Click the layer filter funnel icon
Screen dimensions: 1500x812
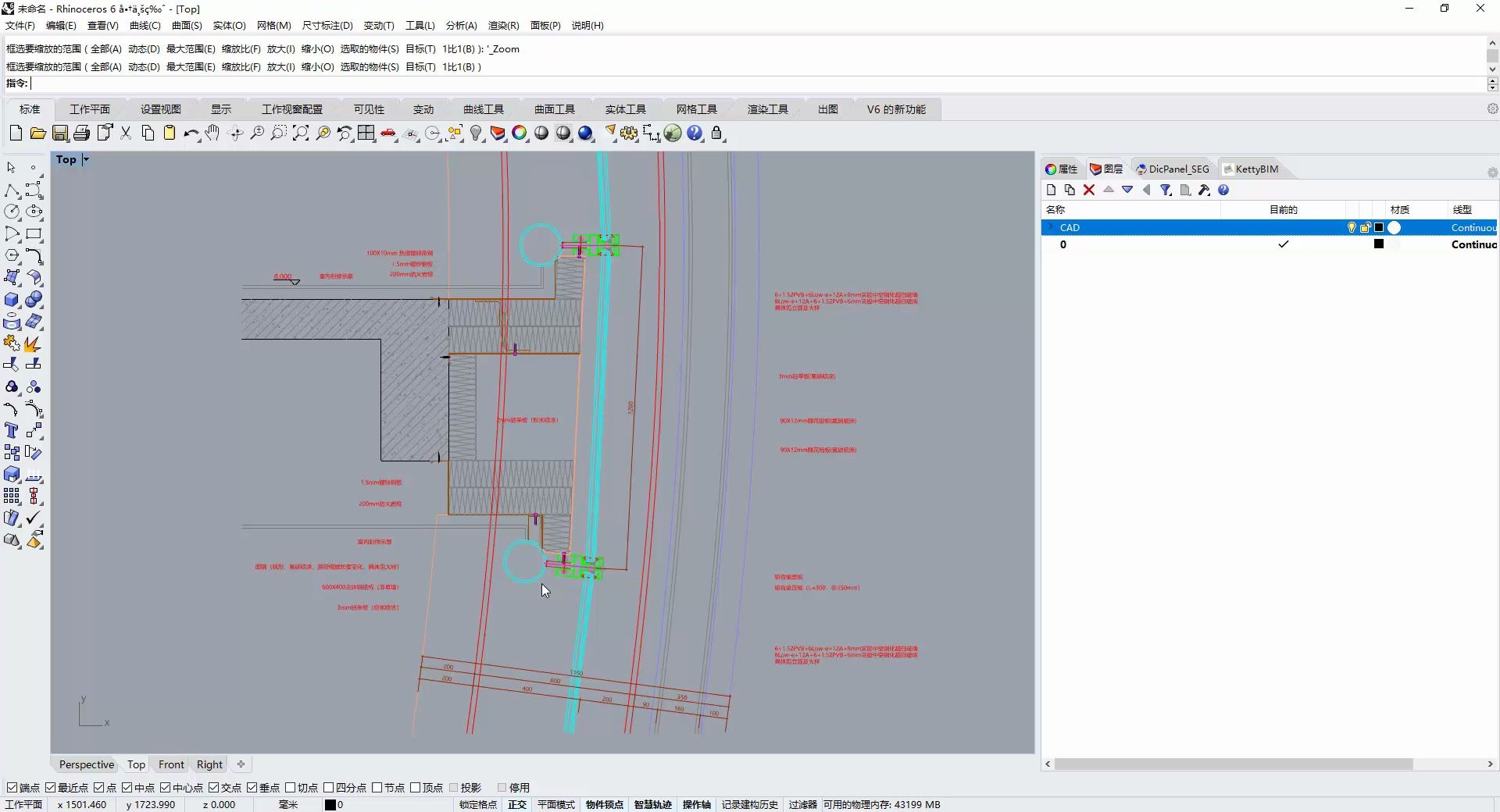coord(1166,190)
